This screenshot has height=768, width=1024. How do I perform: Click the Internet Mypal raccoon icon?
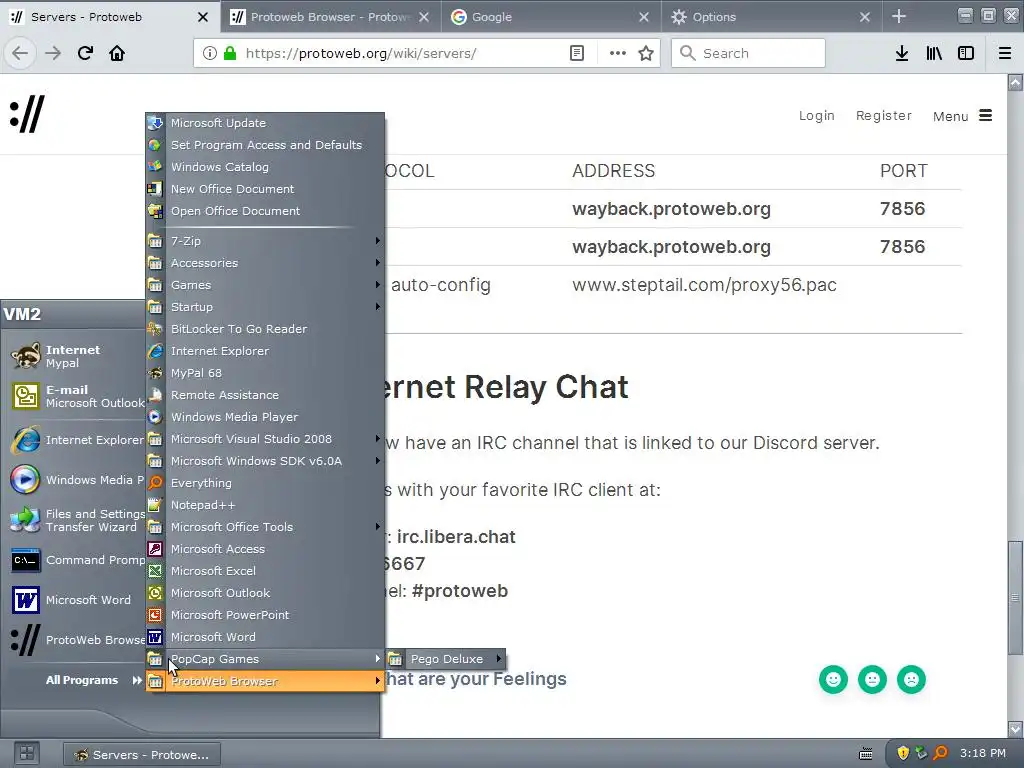(25, 356)
